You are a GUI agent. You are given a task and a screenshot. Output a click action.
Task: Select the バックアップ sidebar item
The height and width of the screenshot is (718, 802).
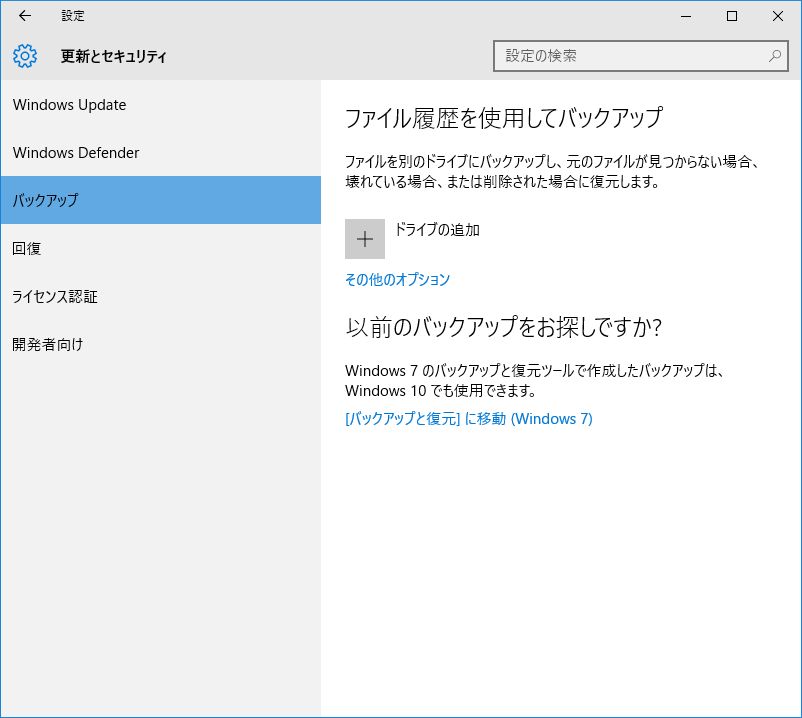[45, 200]
